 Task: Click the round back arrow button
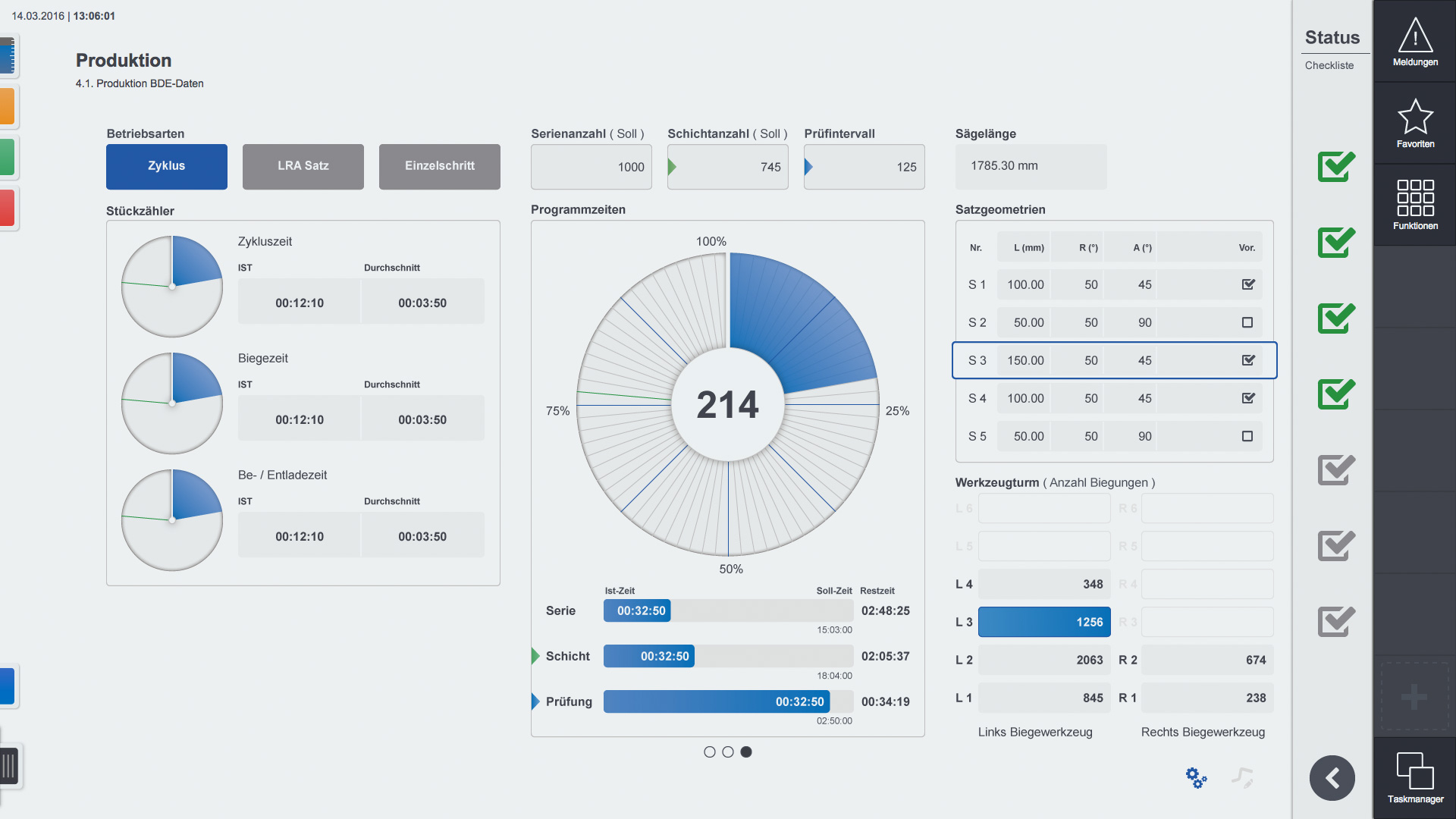click(x=1332, y=778)
